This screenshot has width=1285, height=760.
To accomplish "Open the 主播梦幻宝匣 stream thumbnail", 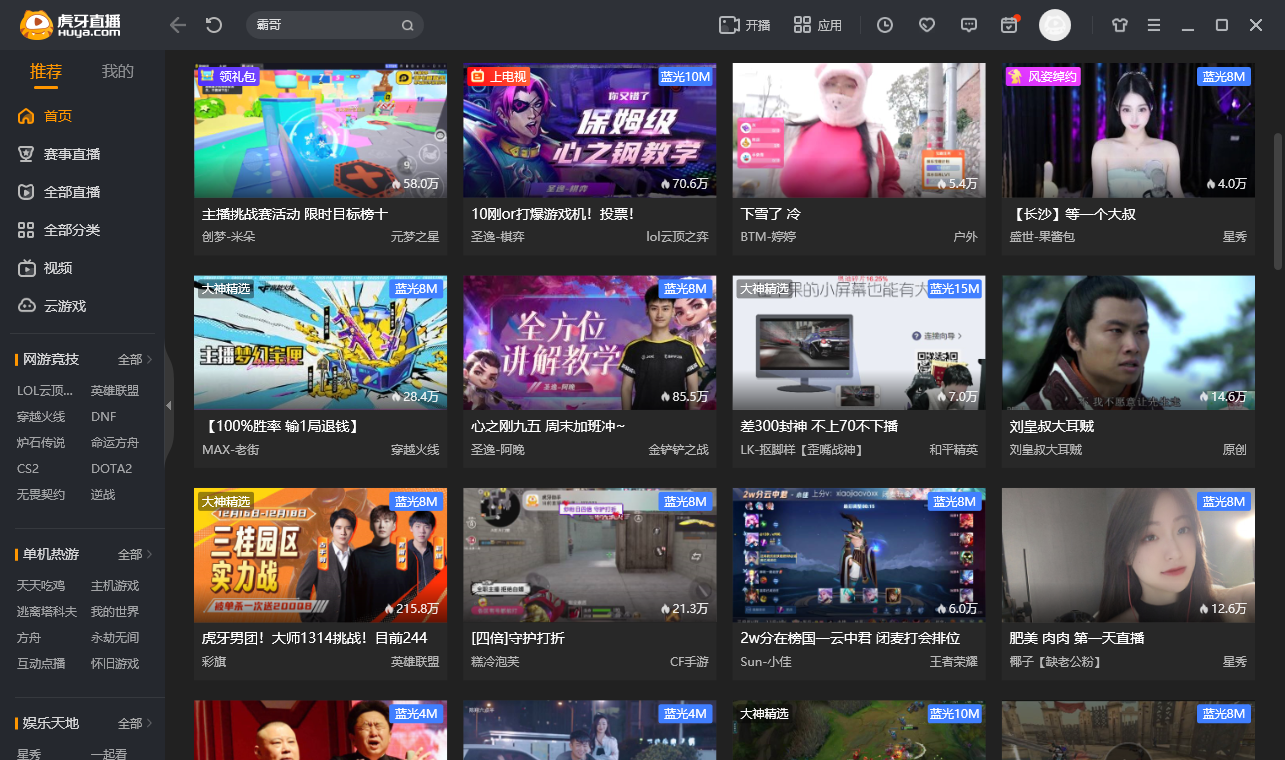I will [x=320, y=343].
